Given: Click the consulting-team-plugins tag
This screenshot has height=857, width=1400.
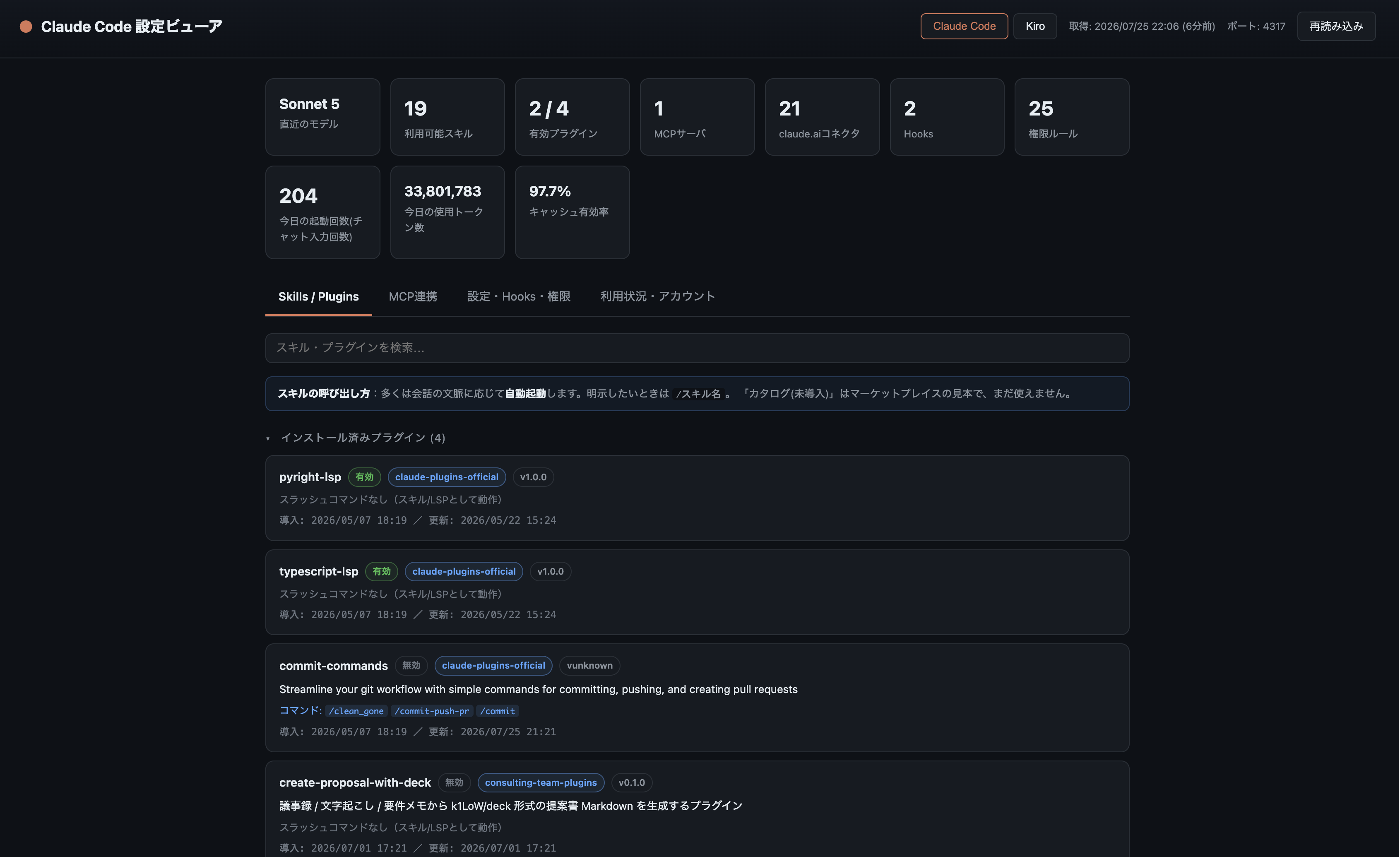Looking at the screenshot, I should (540, 782).
